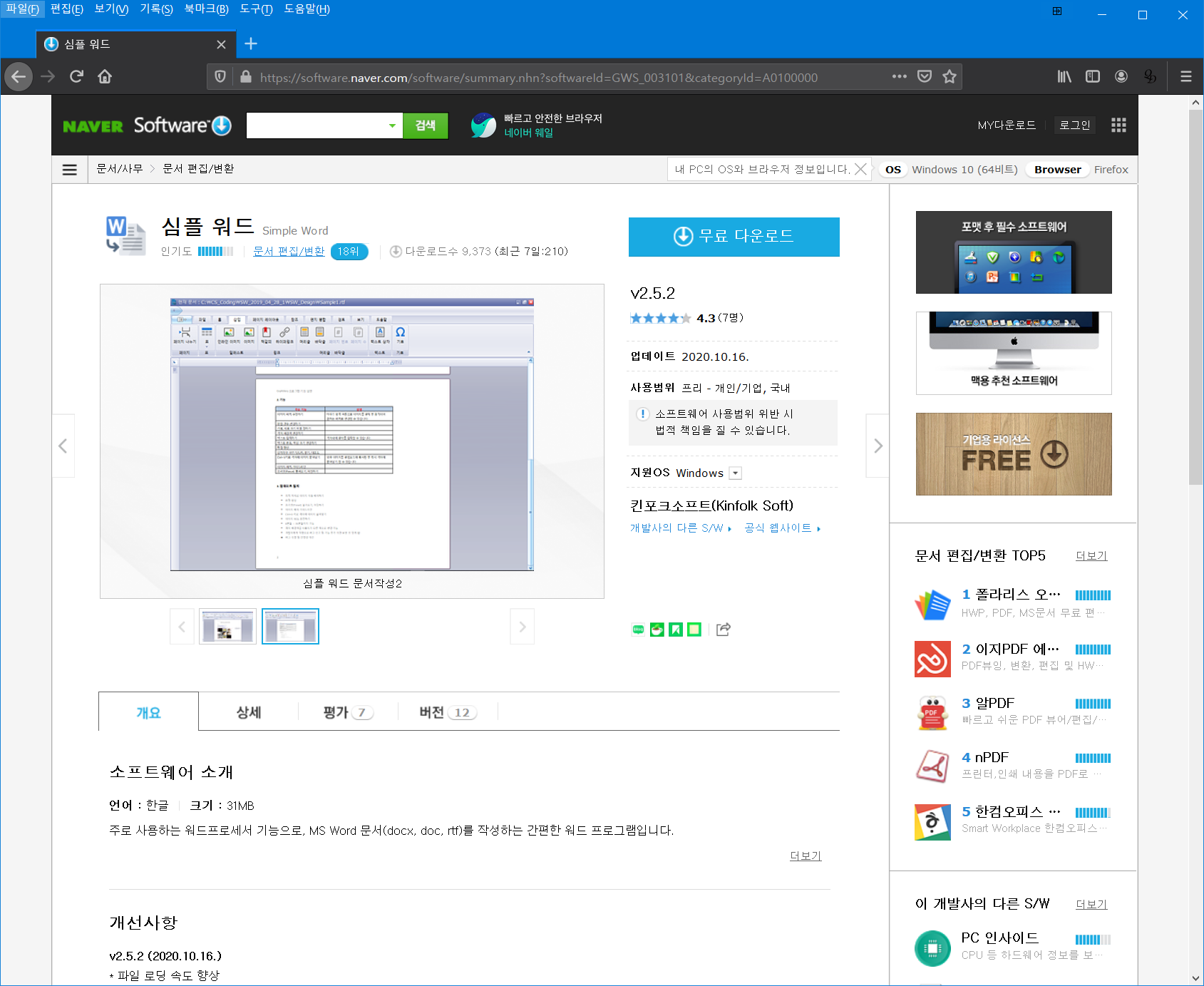Screen dimensions: 1204x986
Task: Open the browser home page icon
Action: click(x=105, y=76)
